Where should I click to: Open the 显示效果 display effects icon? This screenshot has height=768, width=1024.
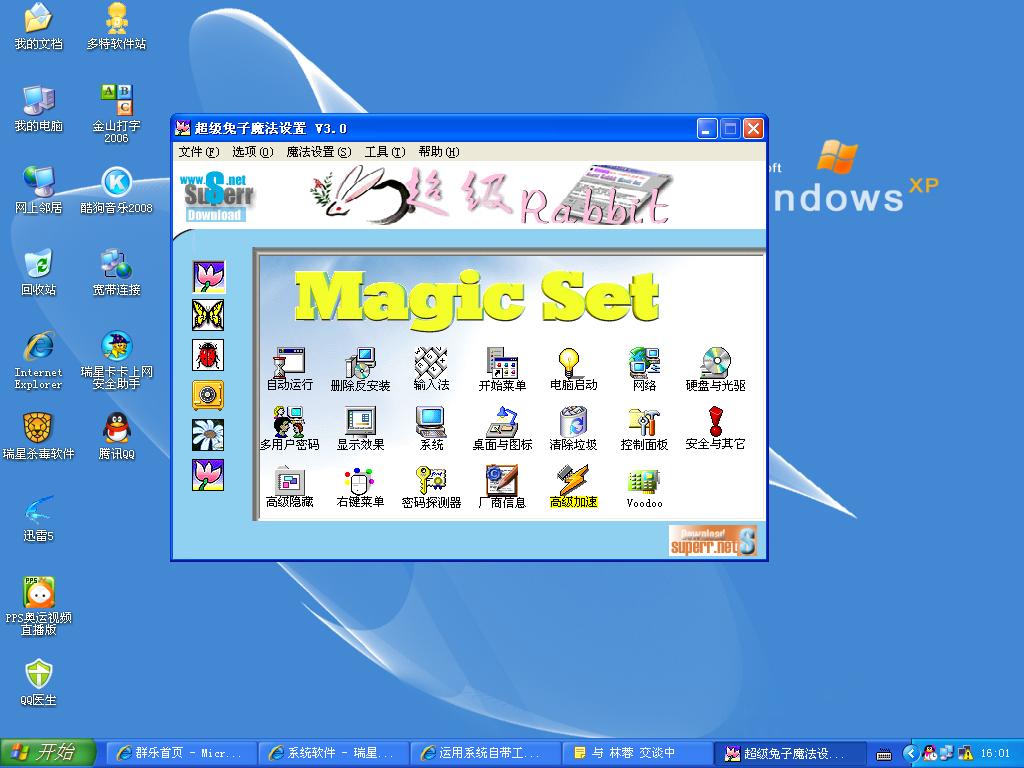point(360,428)
